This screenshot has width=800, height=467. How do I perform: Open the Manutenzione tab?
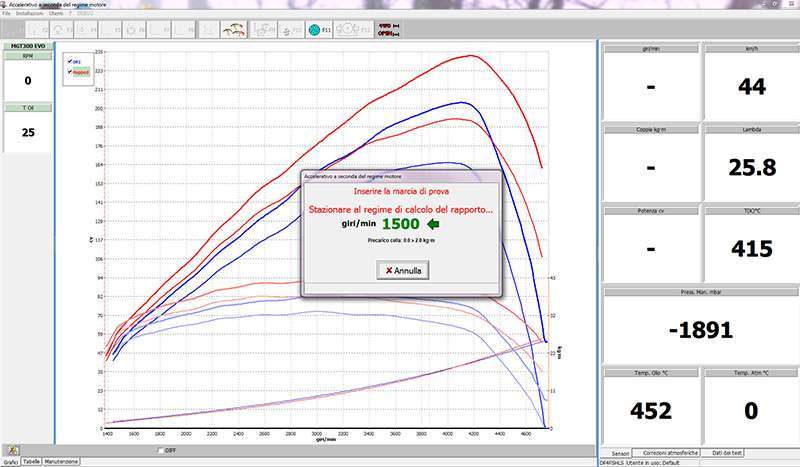tap(62, 461)
